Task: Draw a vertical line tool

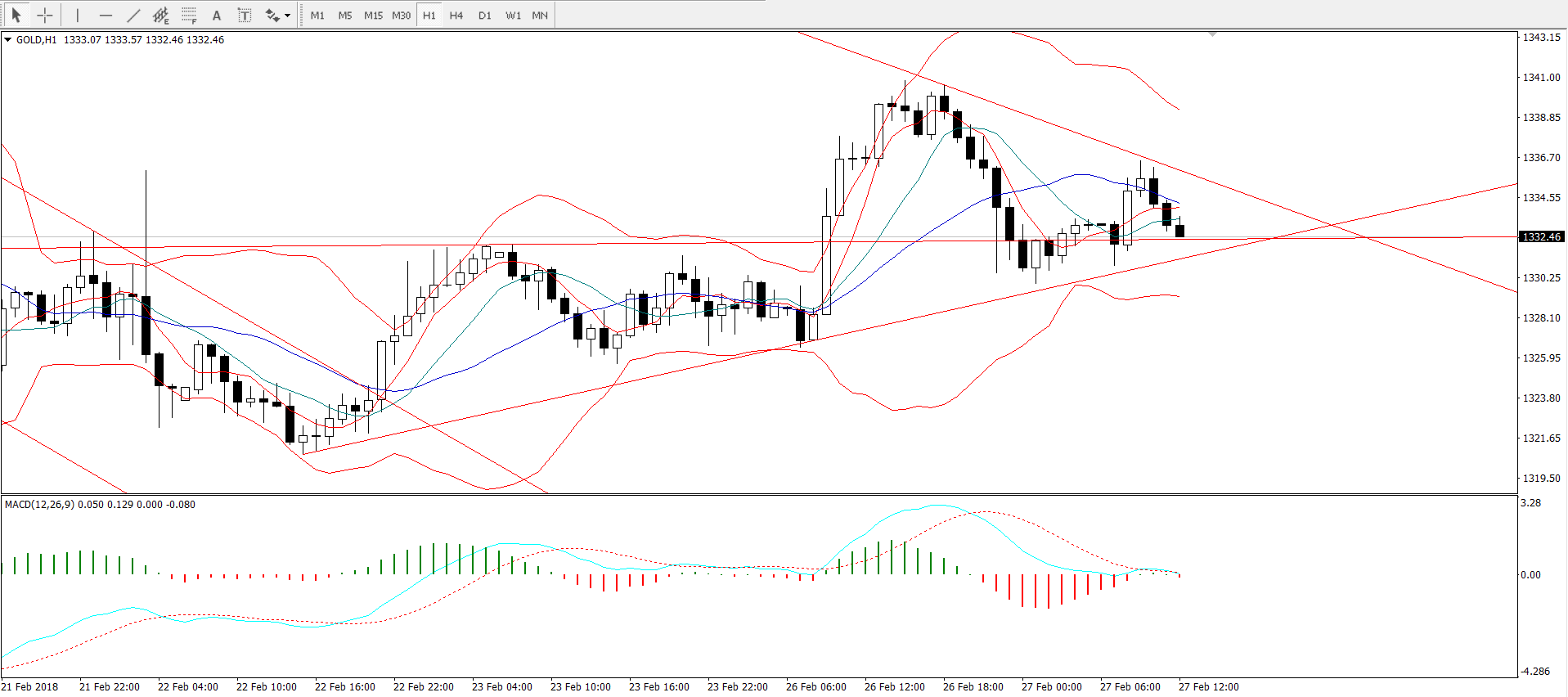Action: click(x=78, y=15)
